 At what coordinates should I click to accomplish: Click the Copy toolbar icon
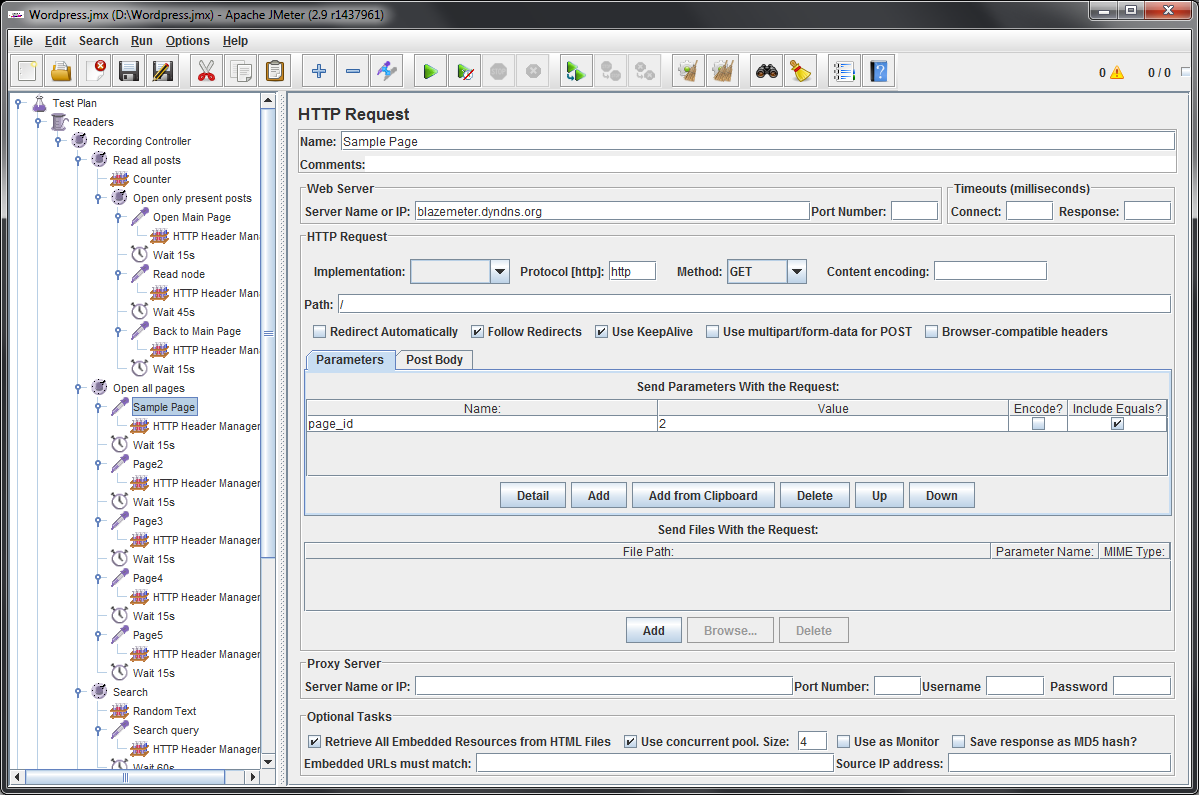click(241, 71)
